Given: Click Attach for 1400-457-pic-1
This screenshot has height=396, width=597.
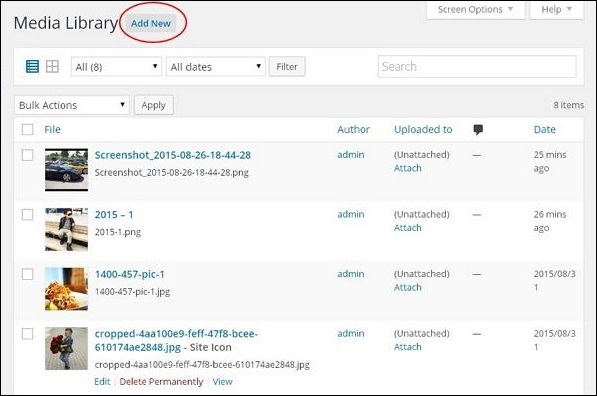Looking at the screenshot, I should tap(408, 287).
